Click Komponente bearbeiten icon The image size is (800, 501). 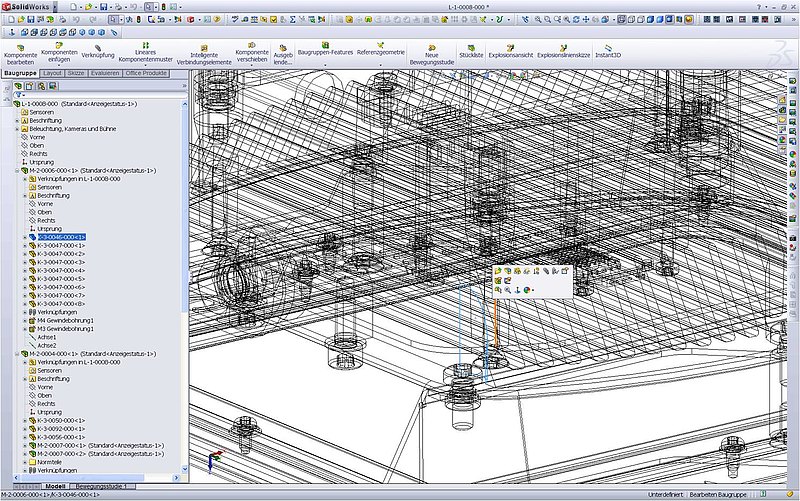[x=20, y=51]
